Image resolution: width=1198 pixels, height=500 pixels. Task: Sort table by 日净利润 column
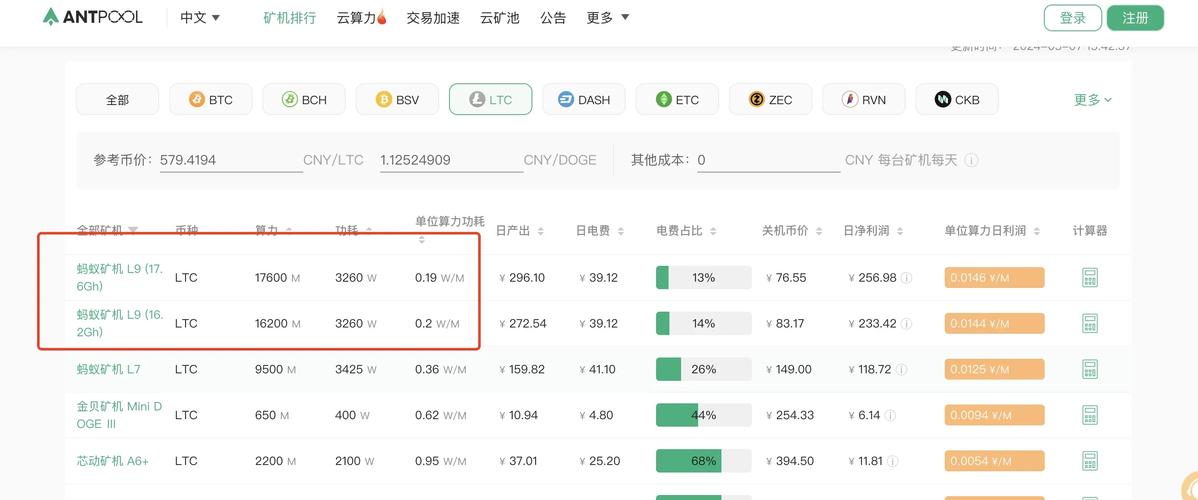899,231
